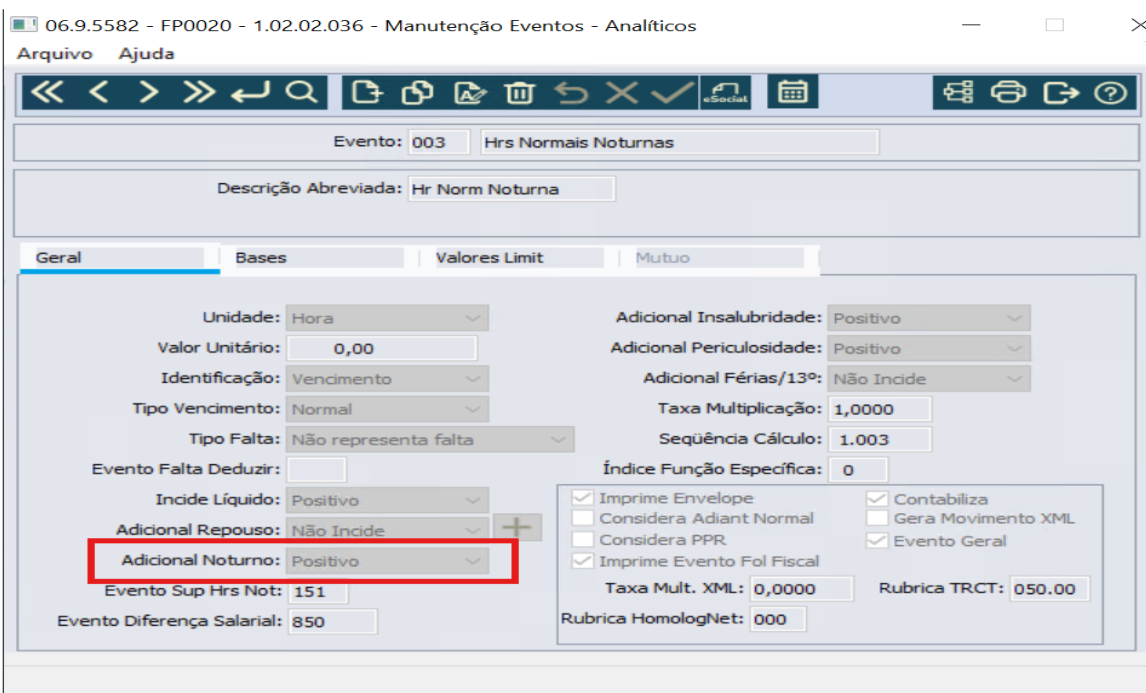Open the Adicional Periculosidade dropdown
The width and height of the screenshot is (1146, 693).
(x=929, y=349)
